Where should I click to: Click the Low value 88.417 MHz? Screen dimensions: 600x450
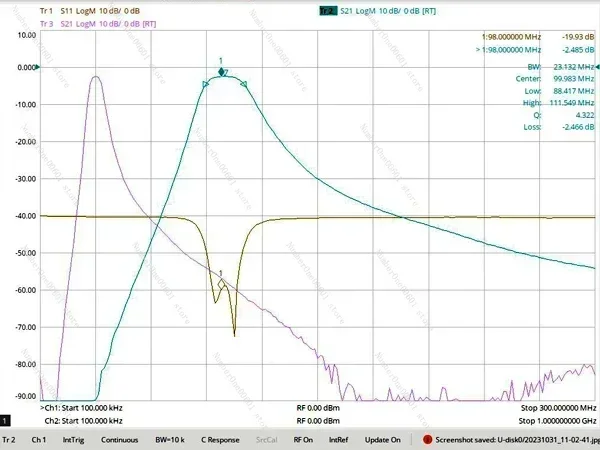pyautogui.click(x=574, y=91)
